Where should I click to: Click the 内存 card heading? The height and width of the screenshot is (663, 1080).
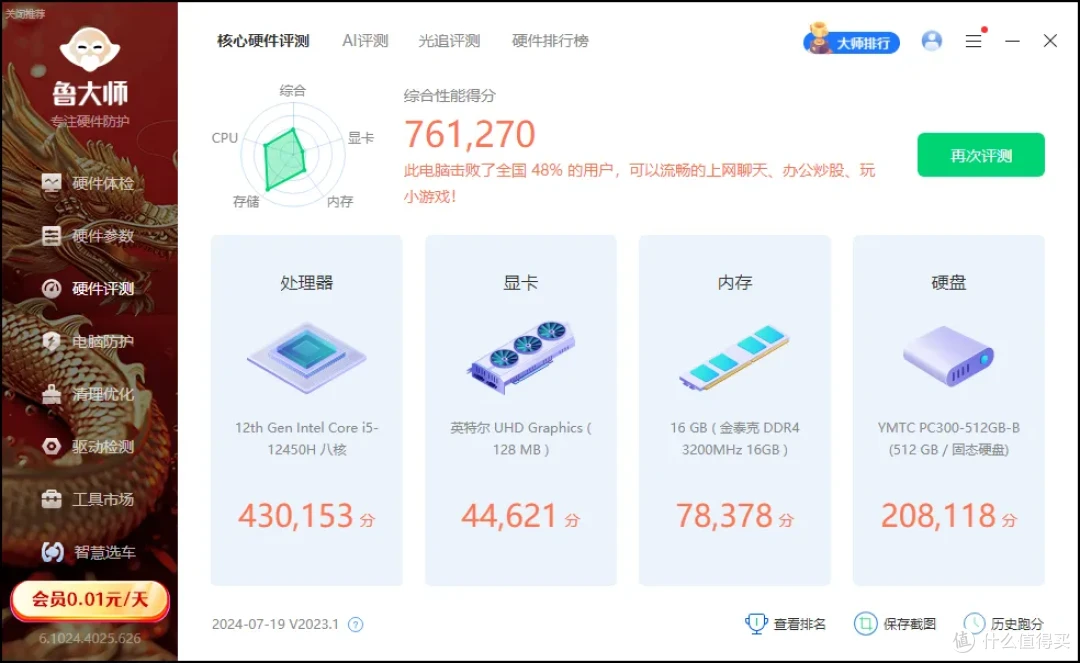pos(734,283)
